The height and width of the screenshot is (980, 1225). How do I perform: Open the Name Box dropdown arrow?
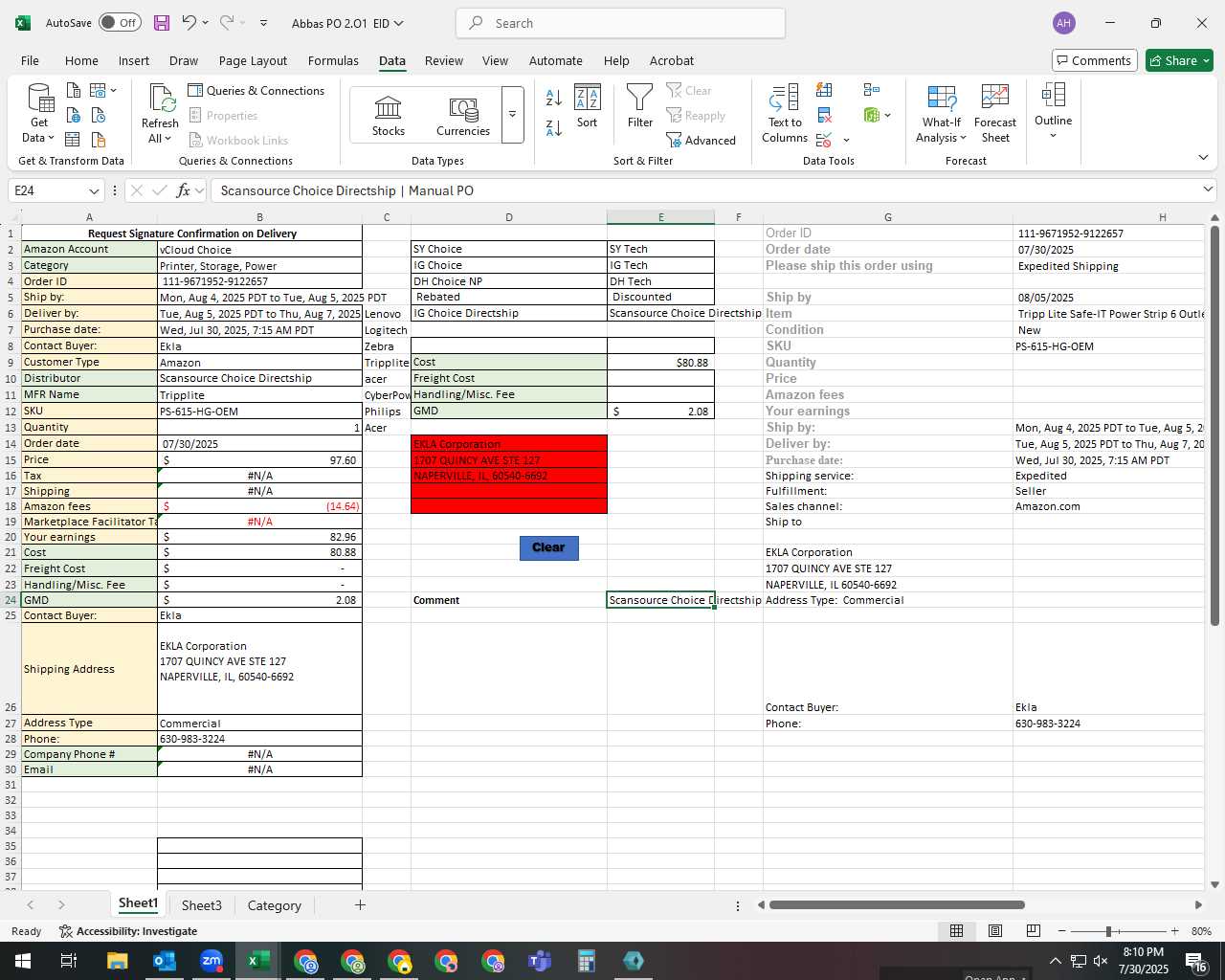(94, 190)
